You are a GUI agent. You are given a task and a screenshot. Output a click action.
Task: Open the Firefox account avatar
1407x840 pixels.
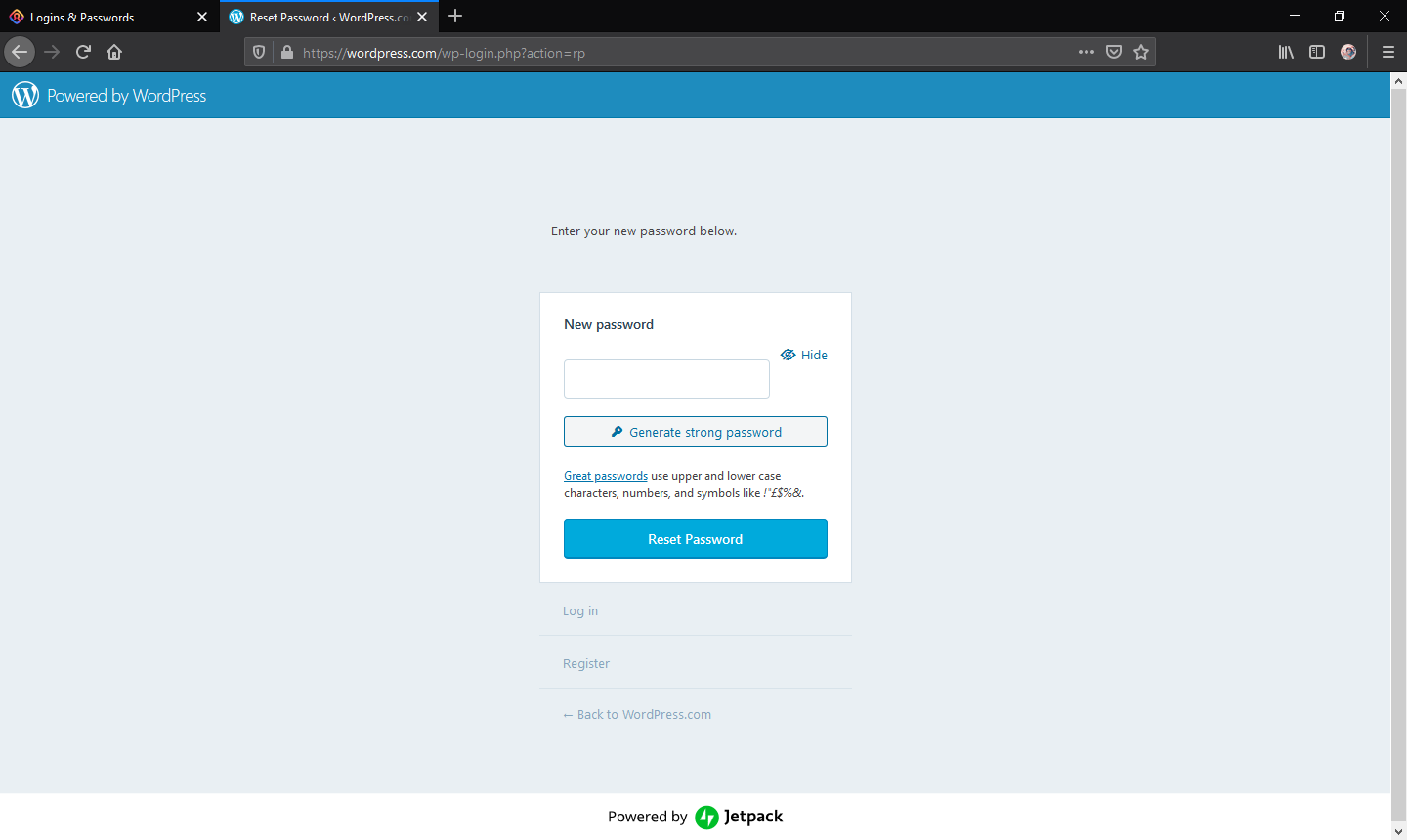(1348, 52)
